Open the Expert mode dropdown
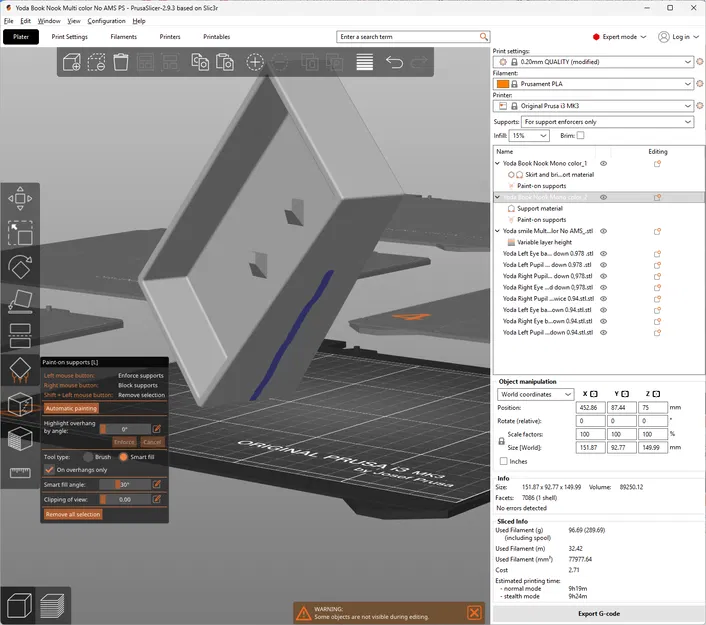706x625 pixels. 620,37
